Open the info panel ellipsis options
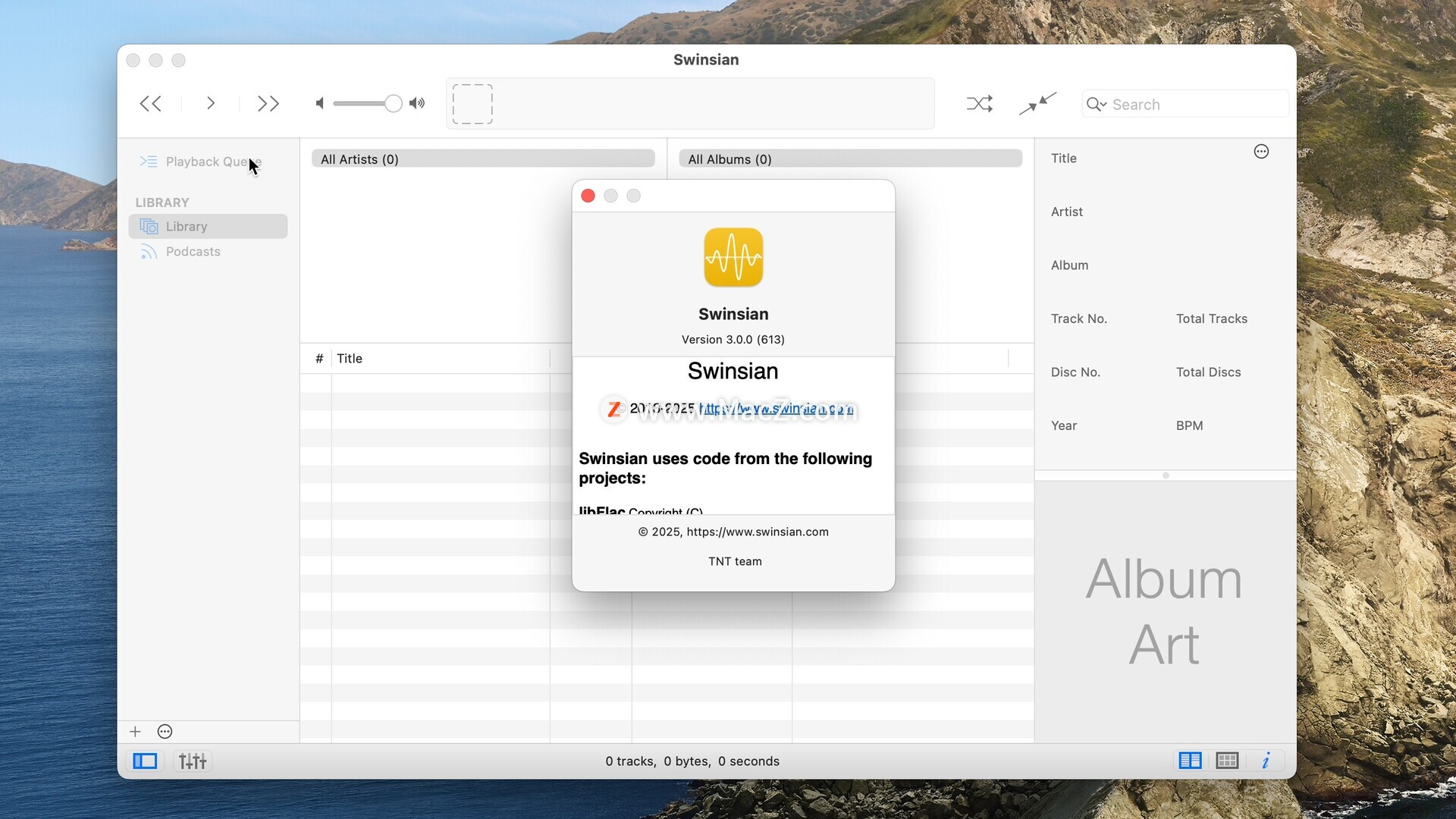 [1261, 152]
